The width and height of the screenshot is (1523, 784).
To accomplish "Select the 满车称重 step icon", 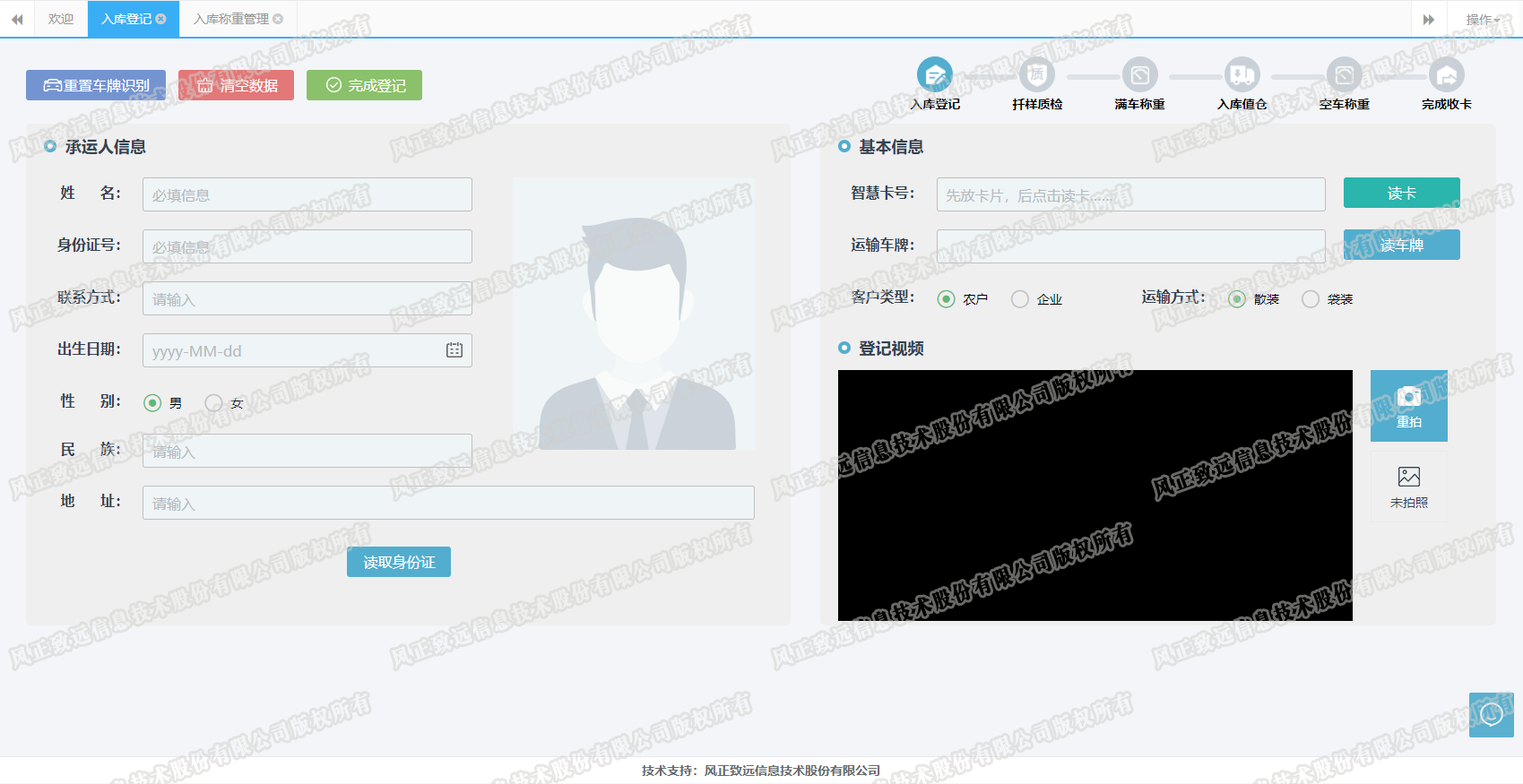I will click(1139, 75).
